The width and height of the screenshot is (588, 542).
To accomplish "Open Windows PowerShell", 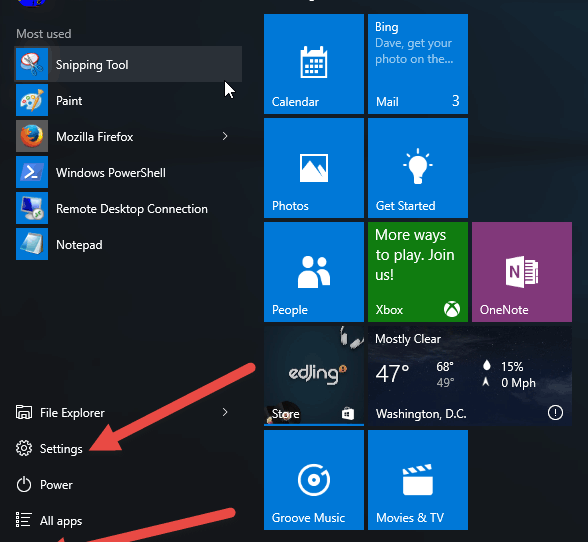I will point(128,172).
